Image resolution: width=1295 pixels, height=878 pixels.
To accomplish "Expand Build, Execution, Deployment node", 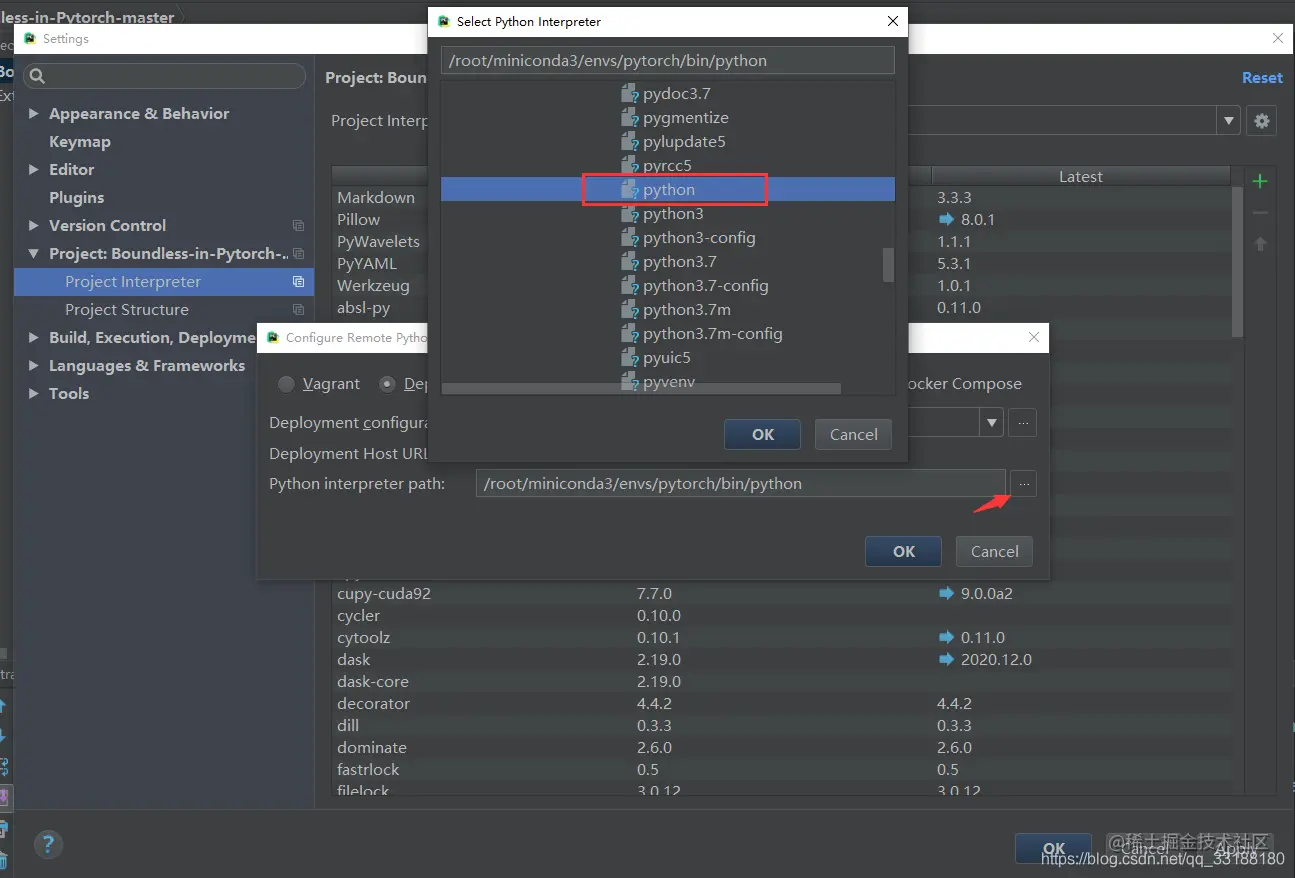I will [34, 338].
